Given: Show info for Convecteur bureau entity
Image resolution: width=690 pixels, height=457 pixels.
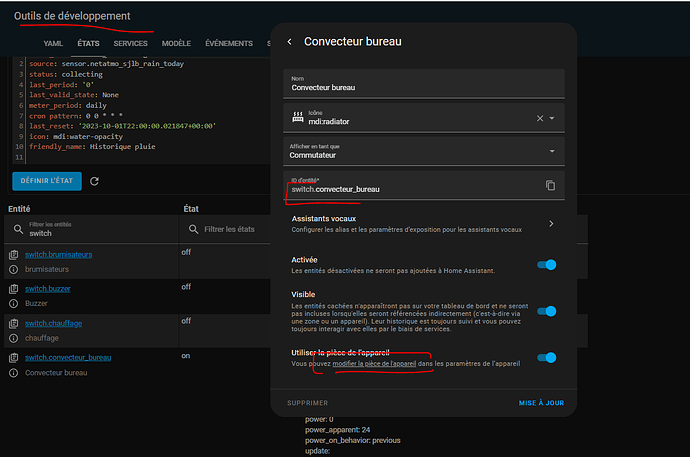Looking at the screenshot, I should [x=14, y=373].
